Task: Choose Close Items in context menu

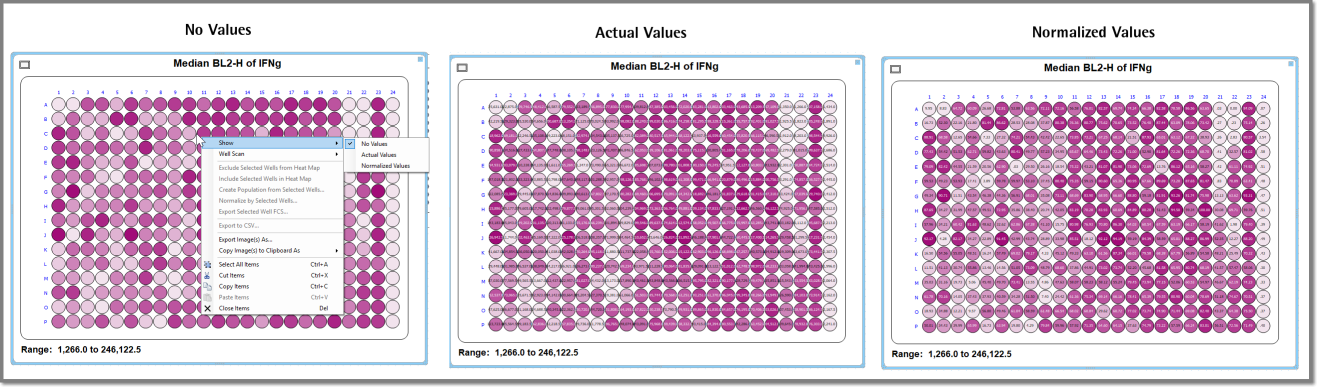Action: [272, 308]
